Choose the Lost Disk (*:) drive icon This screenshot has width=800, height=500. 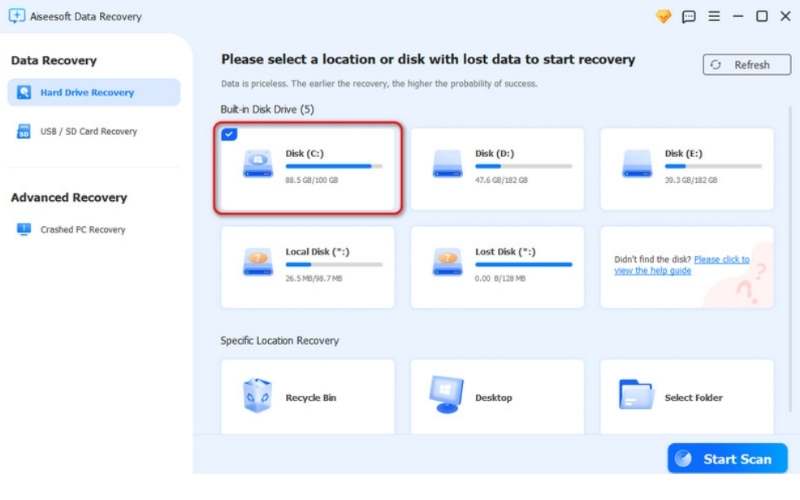[x=447, y=262]
